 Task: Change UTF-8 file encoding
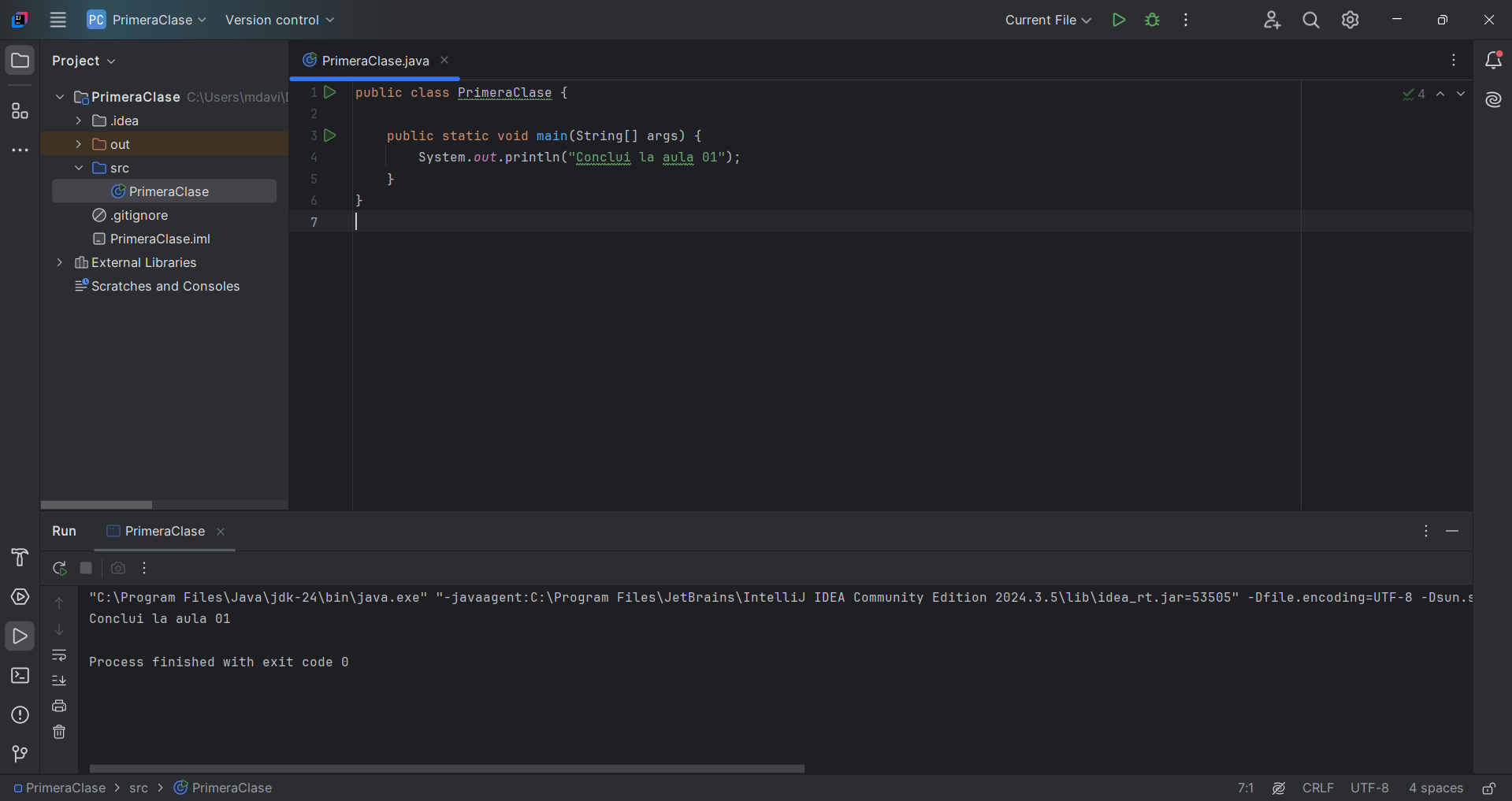(1369, 788)
